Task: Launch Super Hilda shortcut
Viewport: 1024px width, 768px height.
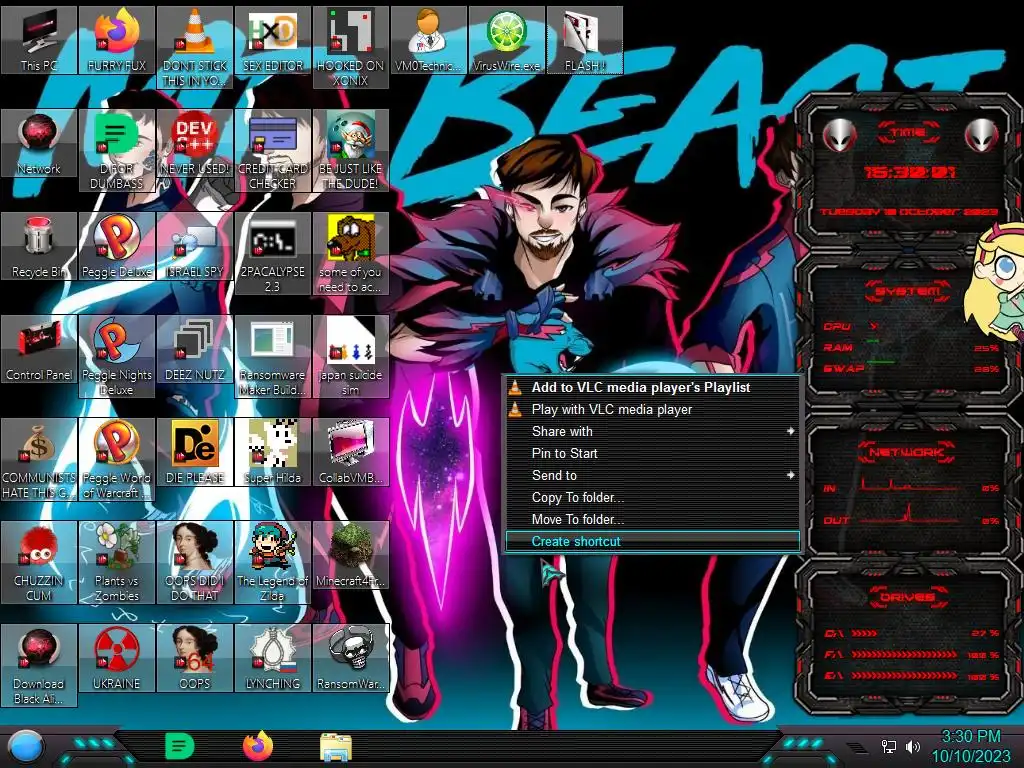Action: pos(272,452)
